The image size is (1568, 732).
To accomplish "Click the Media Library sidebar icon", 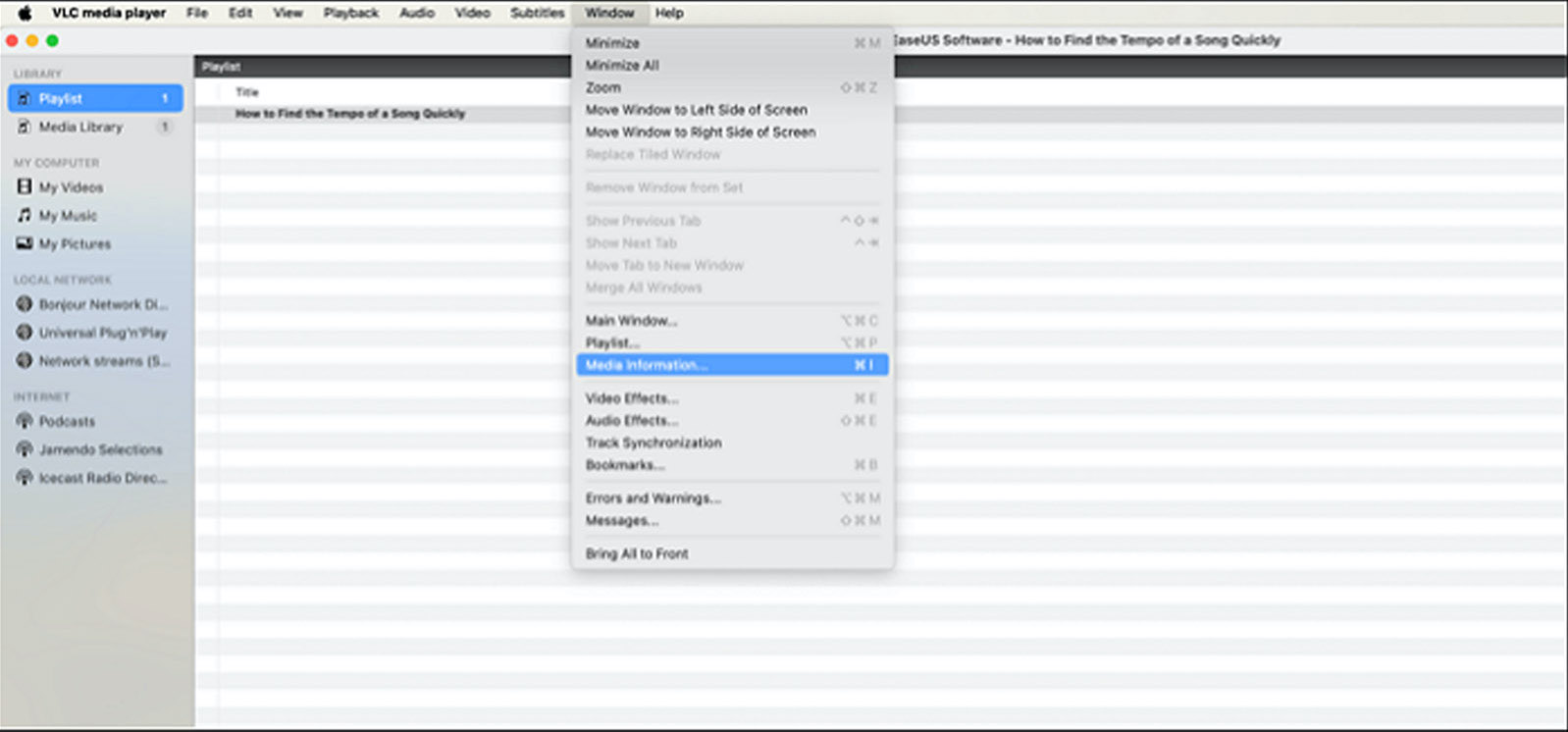I will coord(25,127).
